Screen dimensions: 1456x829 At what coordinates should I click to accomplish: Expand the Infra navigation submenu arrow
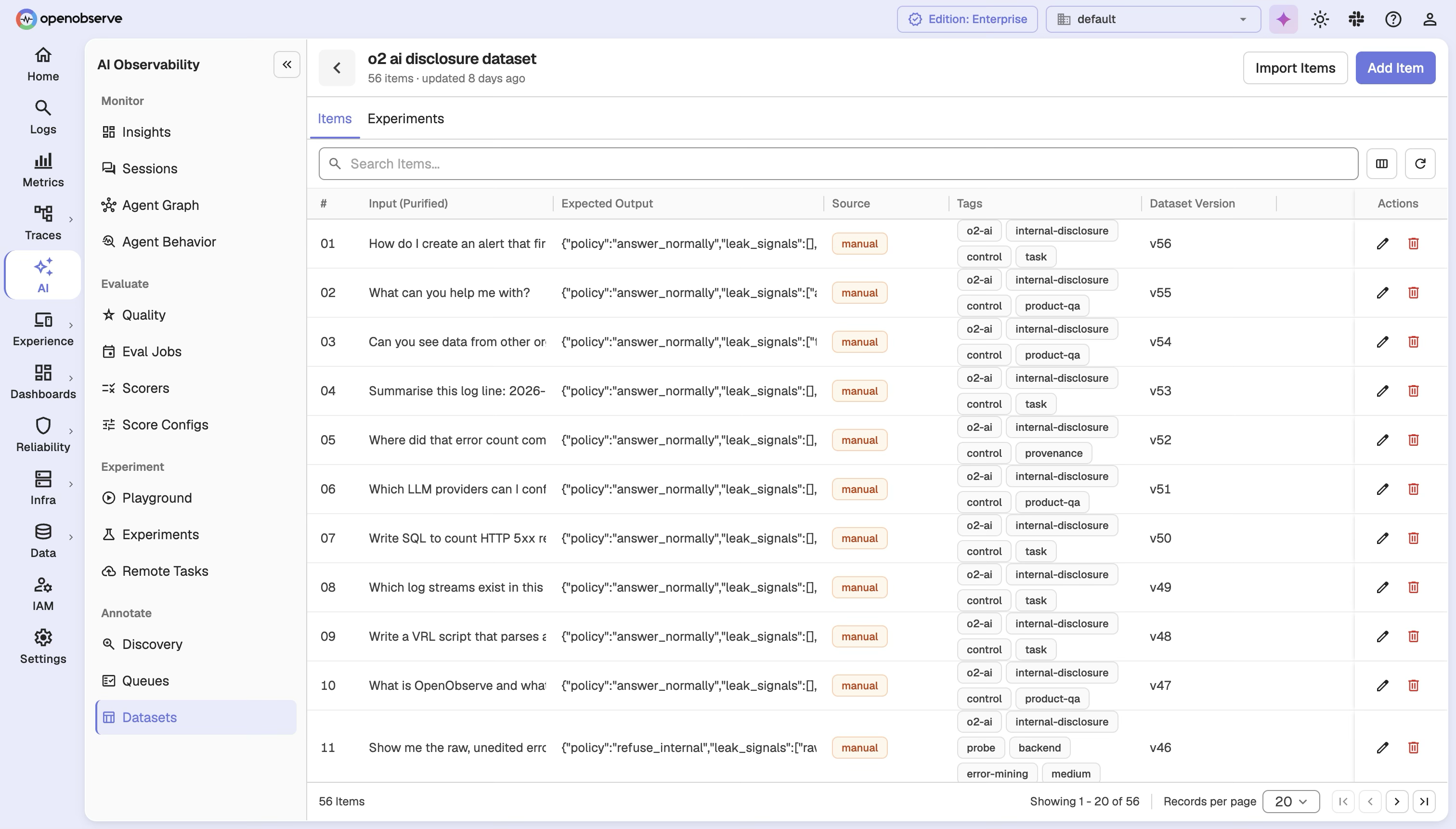tap(71, 484)
